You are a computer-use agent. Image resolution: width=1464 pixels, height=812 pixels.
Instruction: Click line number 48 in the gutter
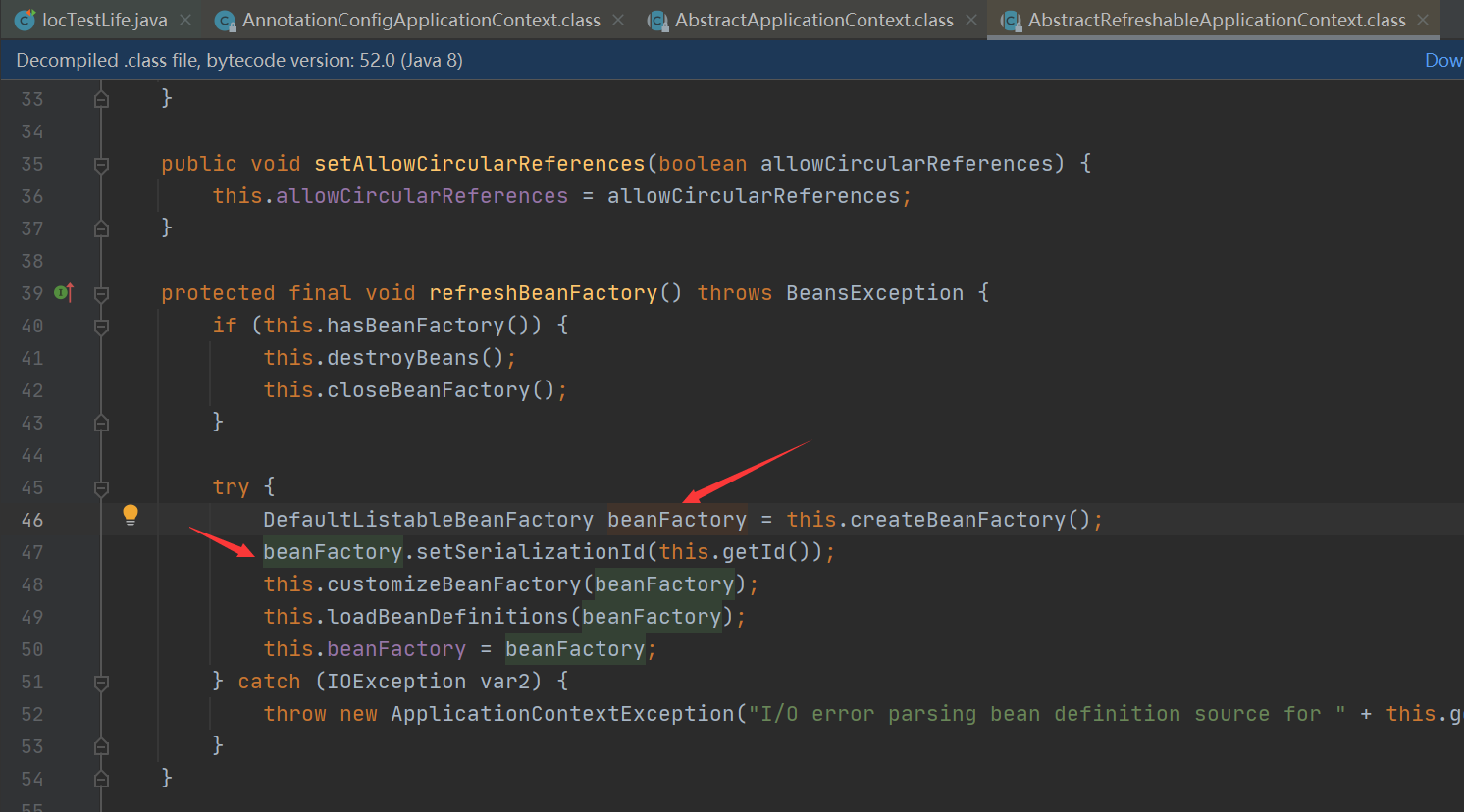click(32, 584)
